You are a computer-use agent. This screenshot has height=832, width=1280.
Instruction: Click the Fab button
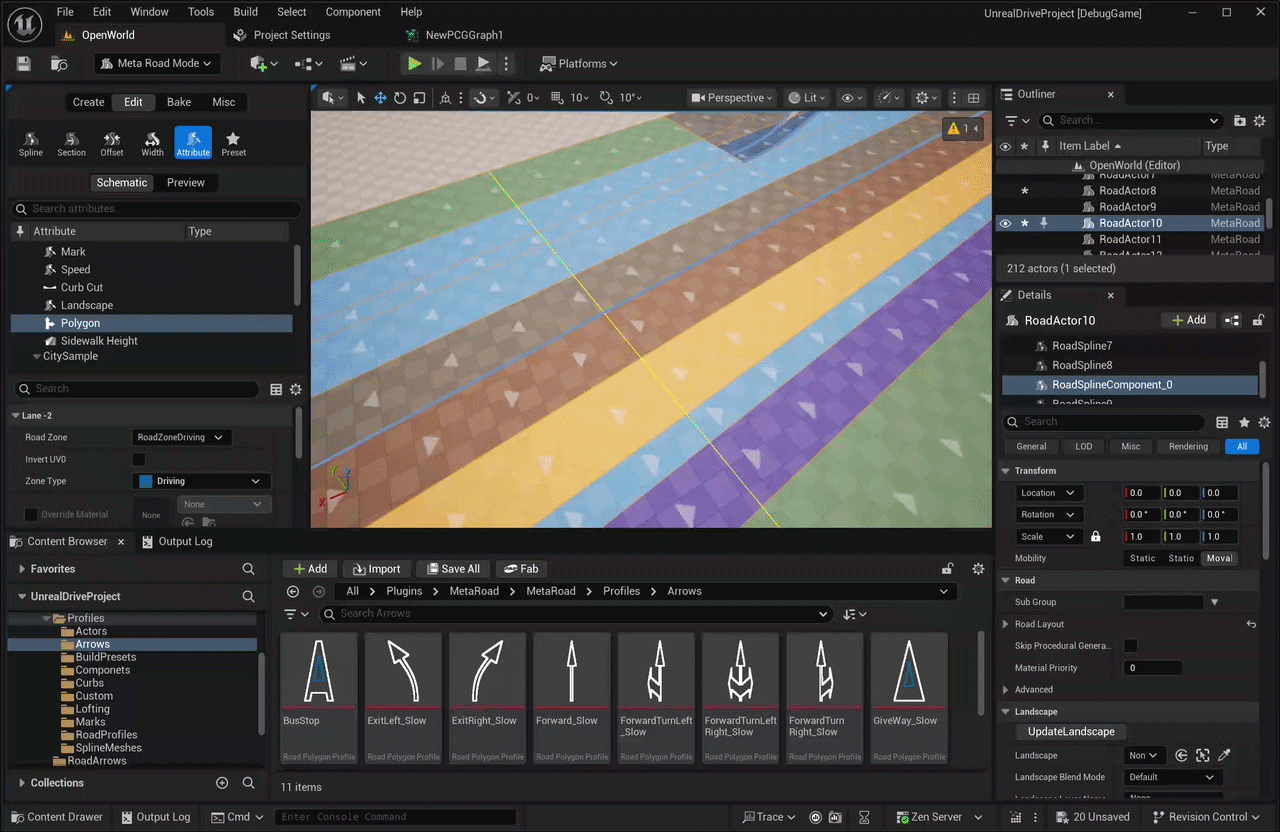click(x=521, y=569)
